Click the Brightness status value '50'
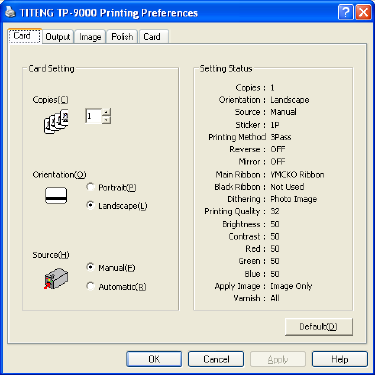 tap(275, 224)
